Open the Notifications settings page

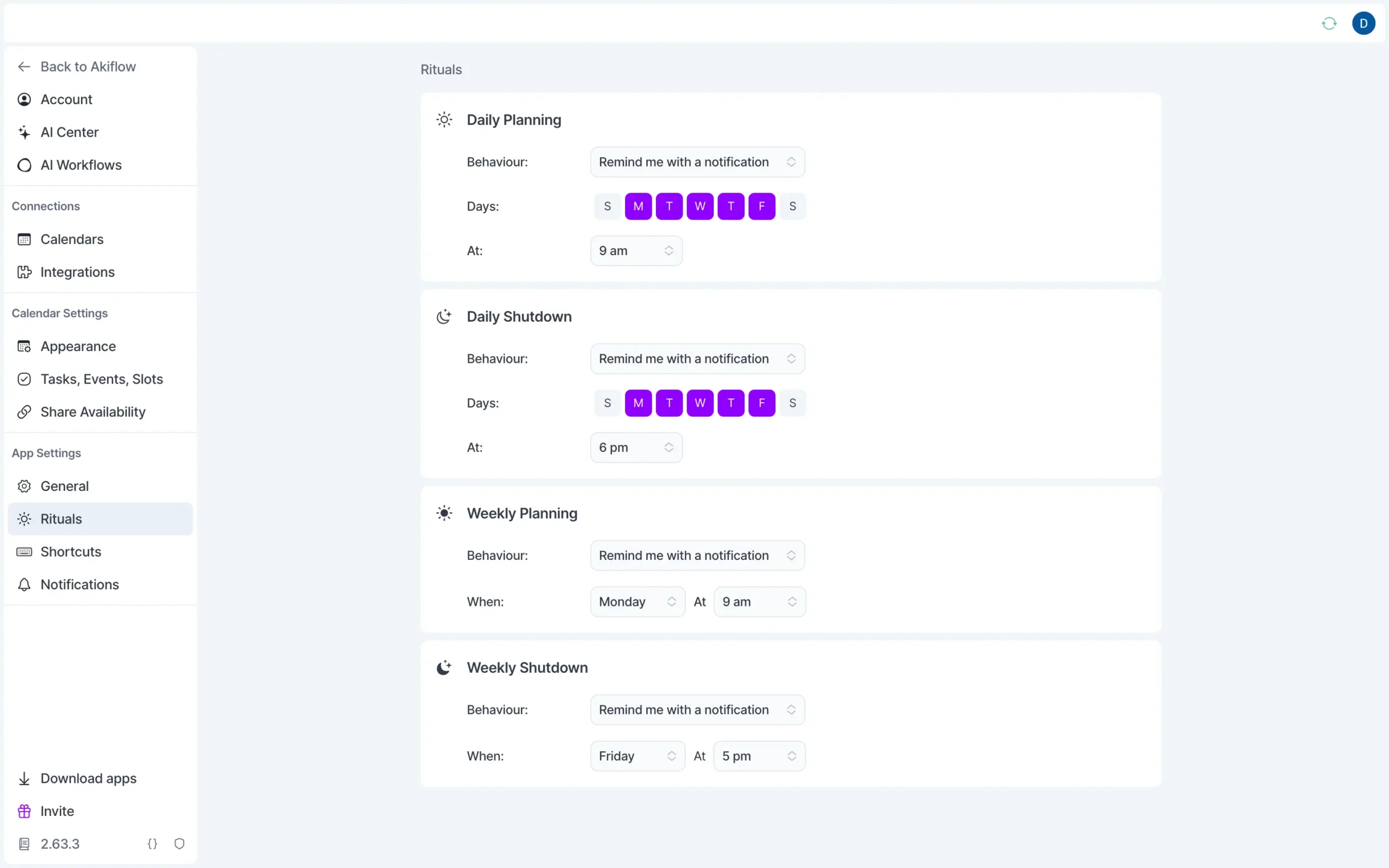(80, 584)
